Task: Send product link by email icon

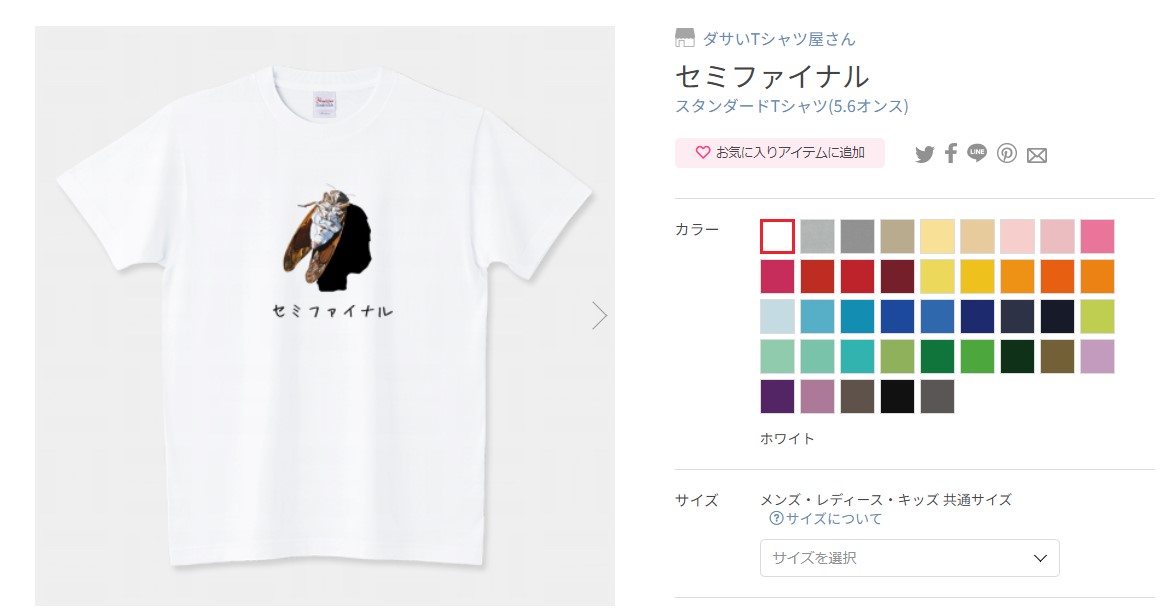Action: click(x=1037, y=155)
